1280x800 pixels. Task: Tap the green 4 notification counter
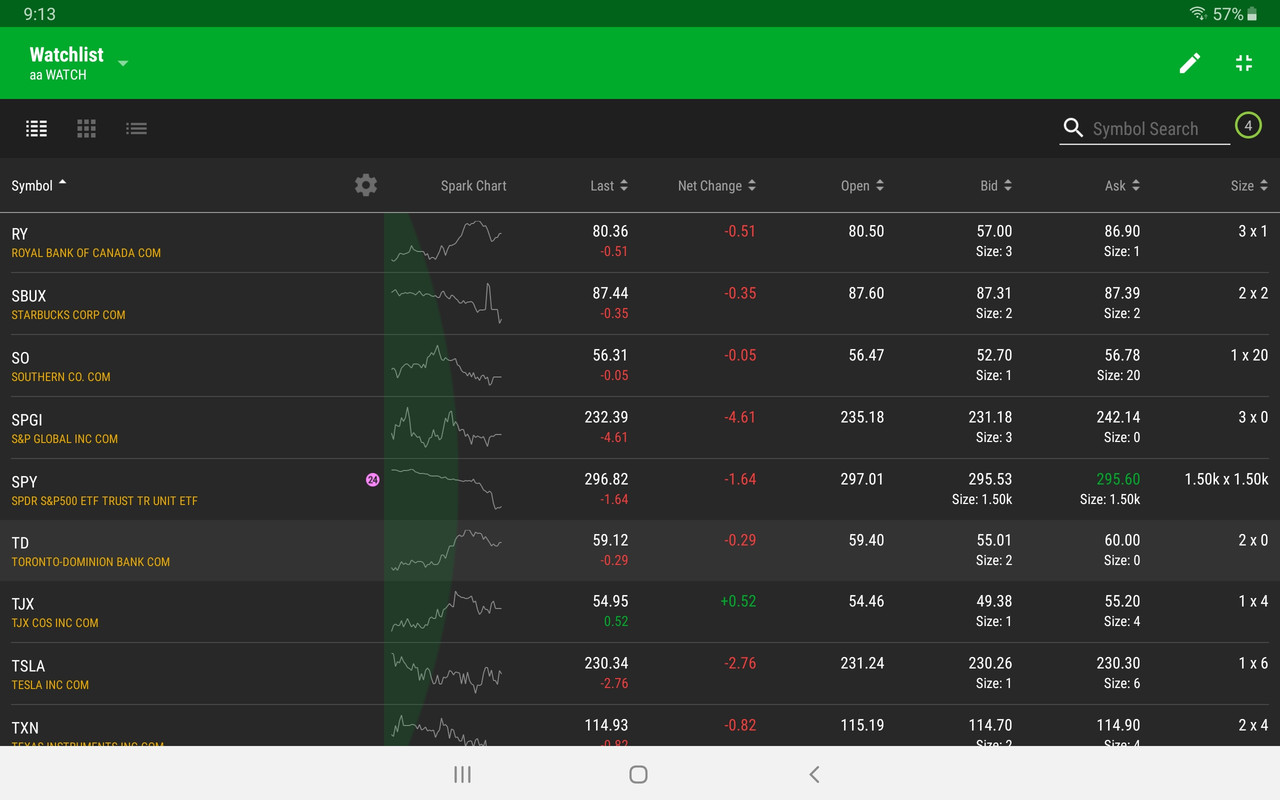[1248, 126]
